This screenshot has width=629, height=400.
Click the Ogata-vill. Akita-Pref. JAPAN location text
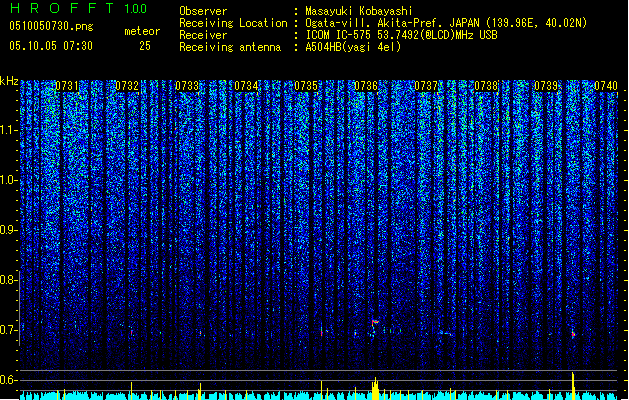[x=446, y=23]
